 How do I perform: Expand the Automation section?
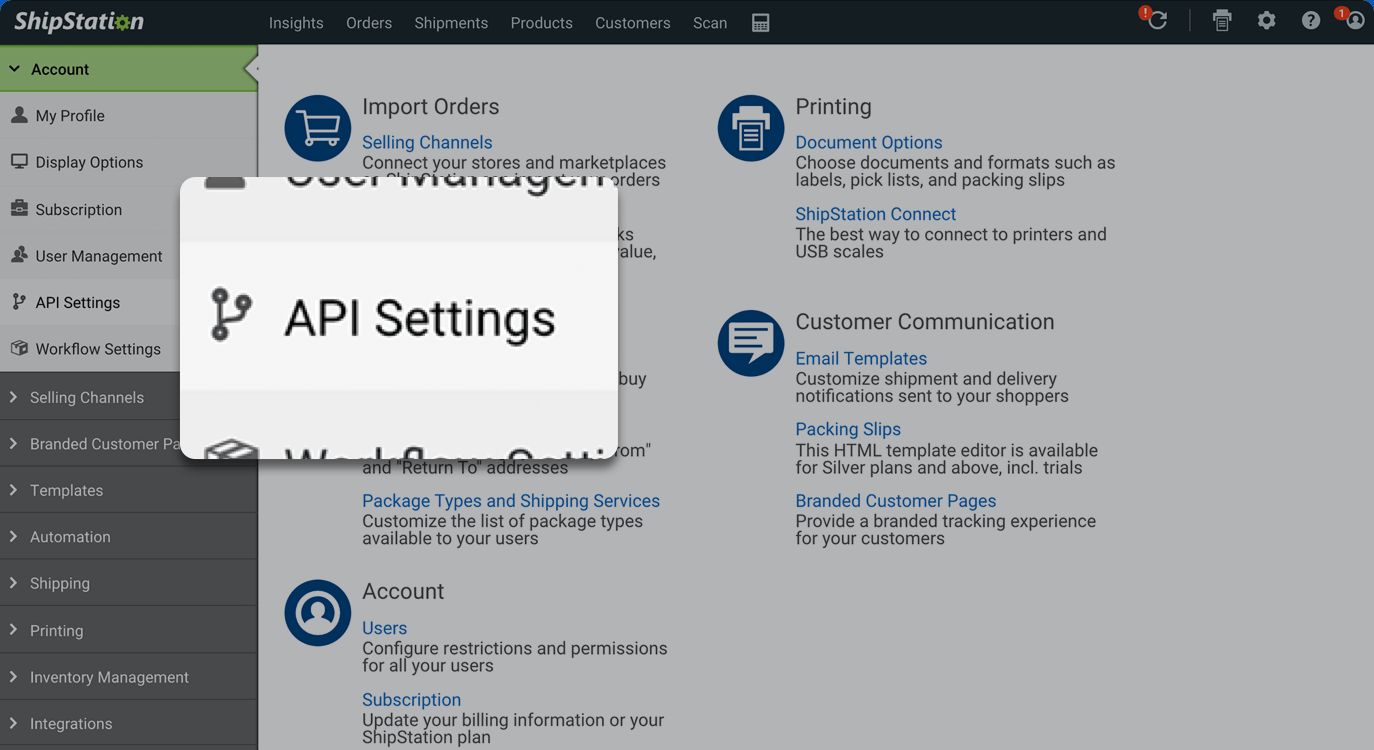click(129, 536)
